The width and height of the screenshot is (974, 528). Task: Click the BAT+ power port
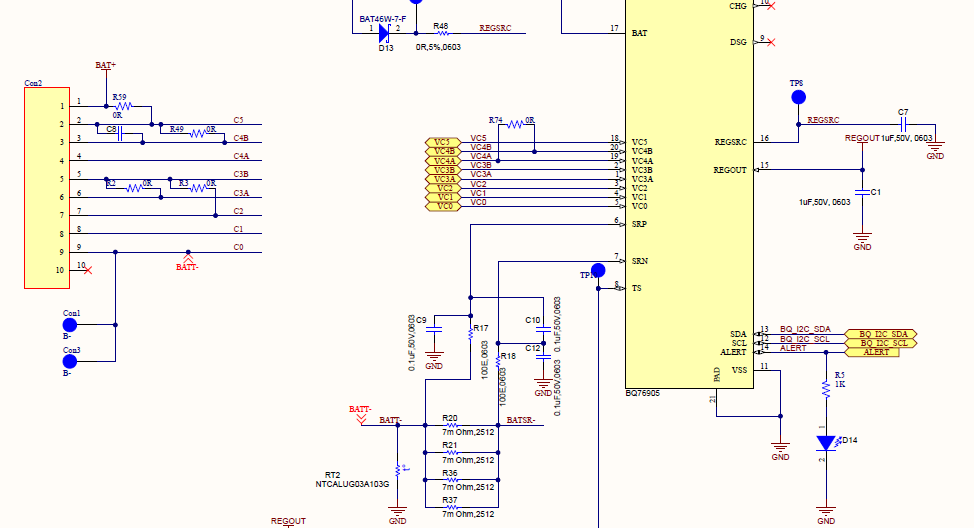(106, 65)
